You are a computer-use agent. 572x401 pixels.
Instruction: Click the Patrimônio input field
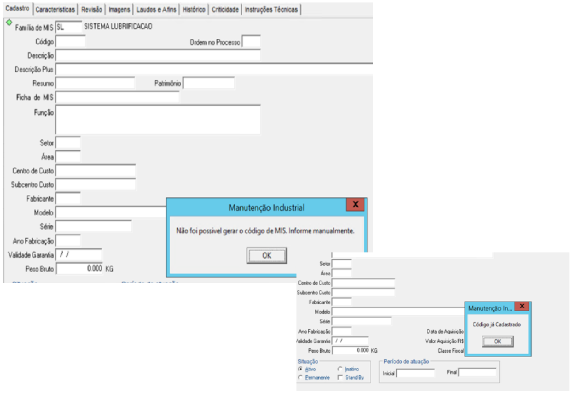coord(209,83)
